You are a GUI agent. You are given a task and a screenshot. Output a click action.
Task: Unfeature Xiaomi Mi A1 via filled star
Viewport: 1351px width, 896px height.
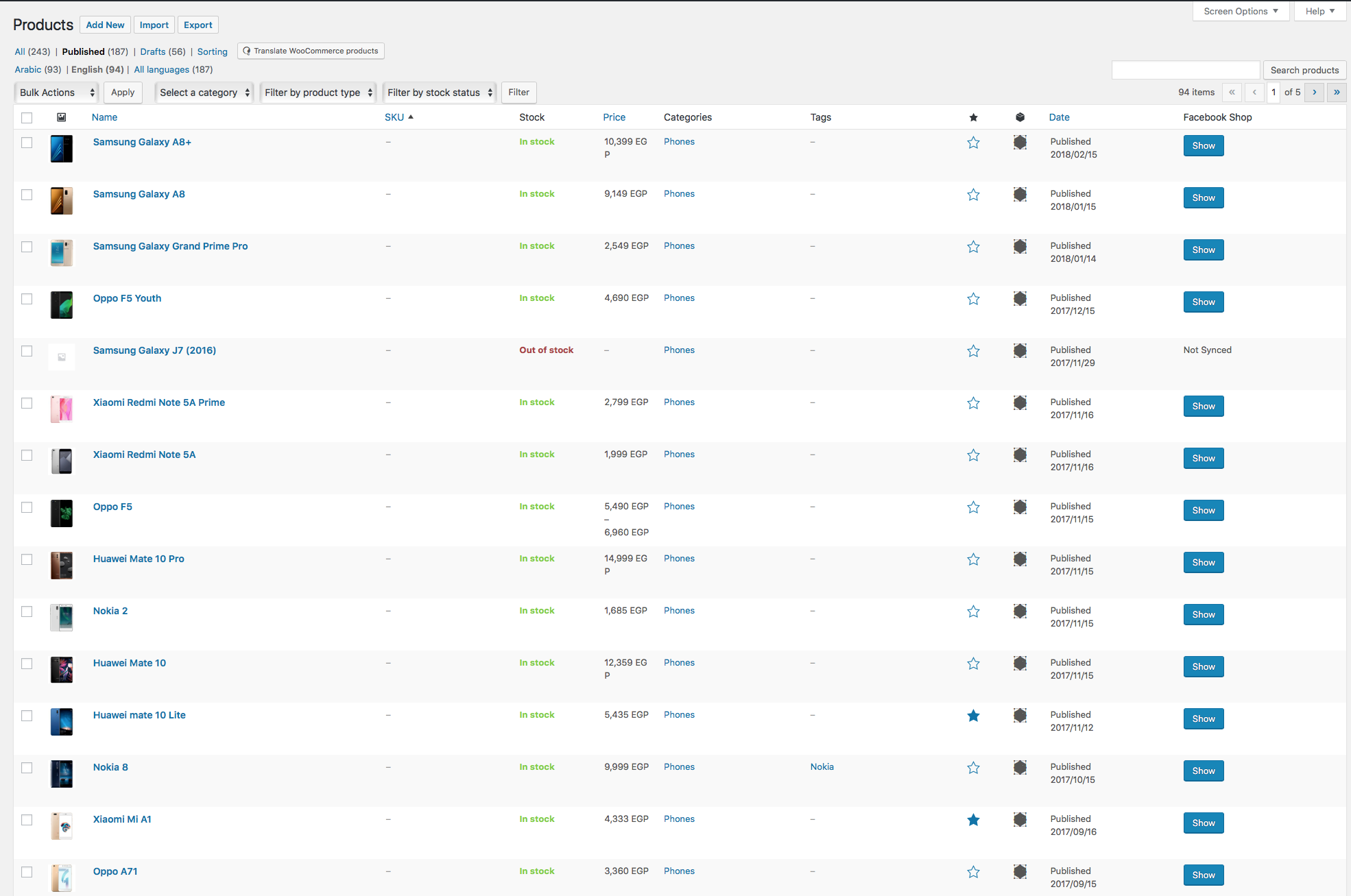[x=973, y=820]
